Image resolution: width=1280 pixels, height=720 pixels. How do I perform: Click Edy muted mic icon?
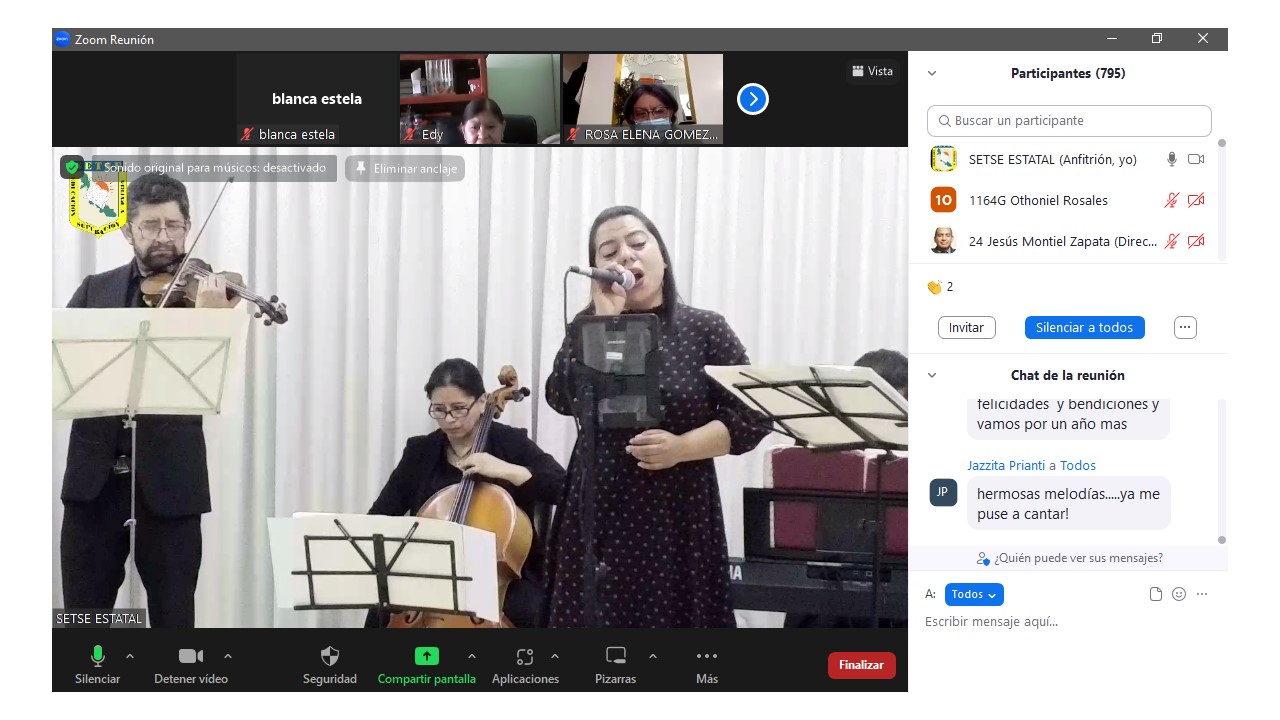410,134
